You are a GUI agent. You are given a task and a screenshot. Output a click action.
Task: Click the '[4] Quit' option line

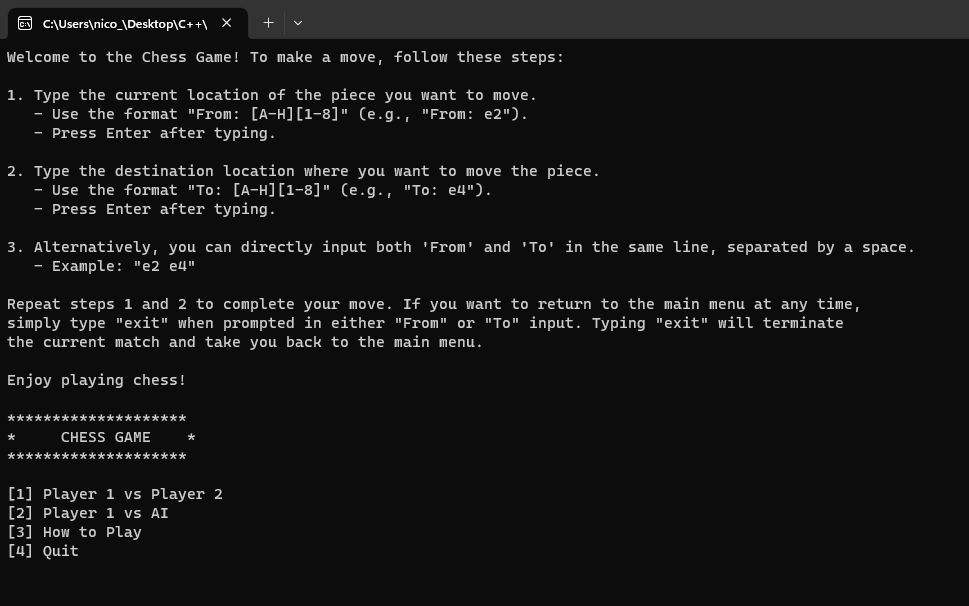[x=43, y=551]
